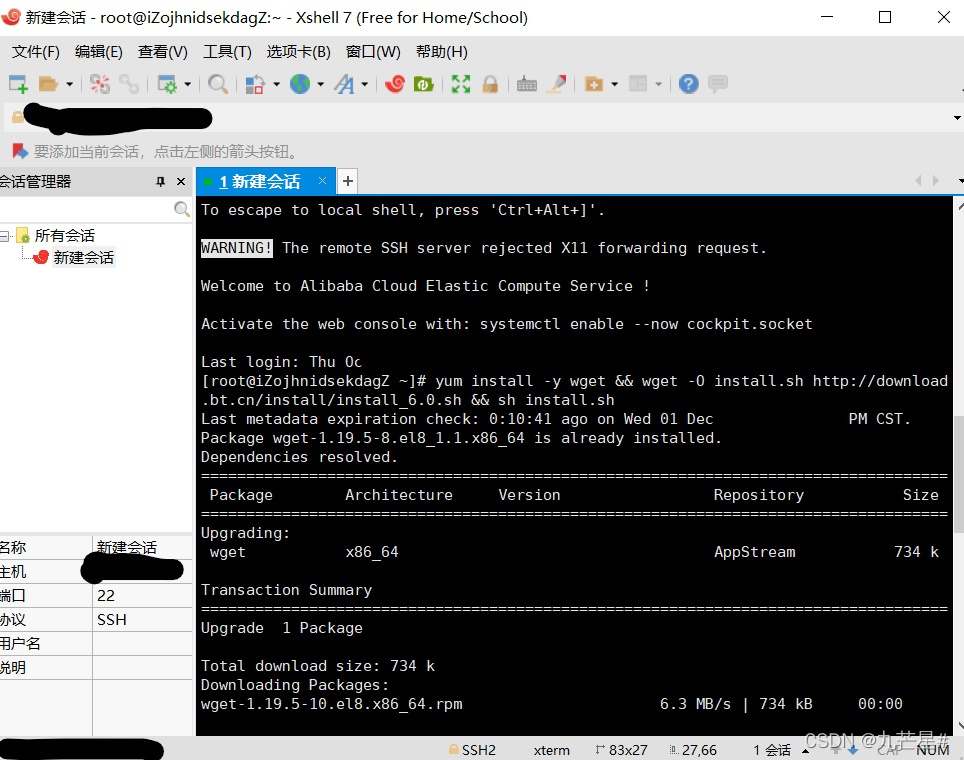Viewport: 964px width, 760px height.
Task: Open the 工具(T) menu
Action: coord(227,52)
